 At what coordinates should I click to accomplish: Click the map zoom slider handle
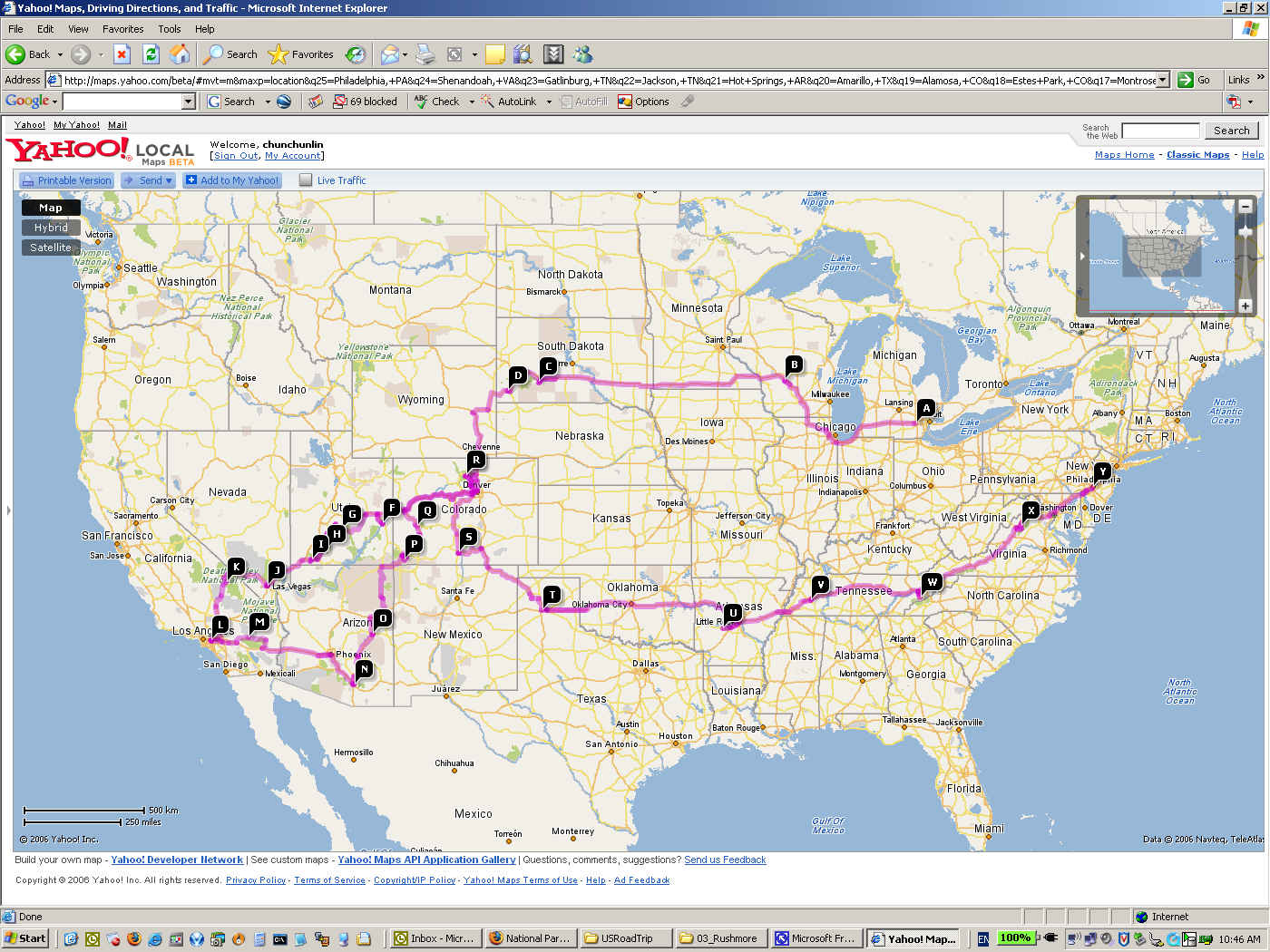(1246, 233)
